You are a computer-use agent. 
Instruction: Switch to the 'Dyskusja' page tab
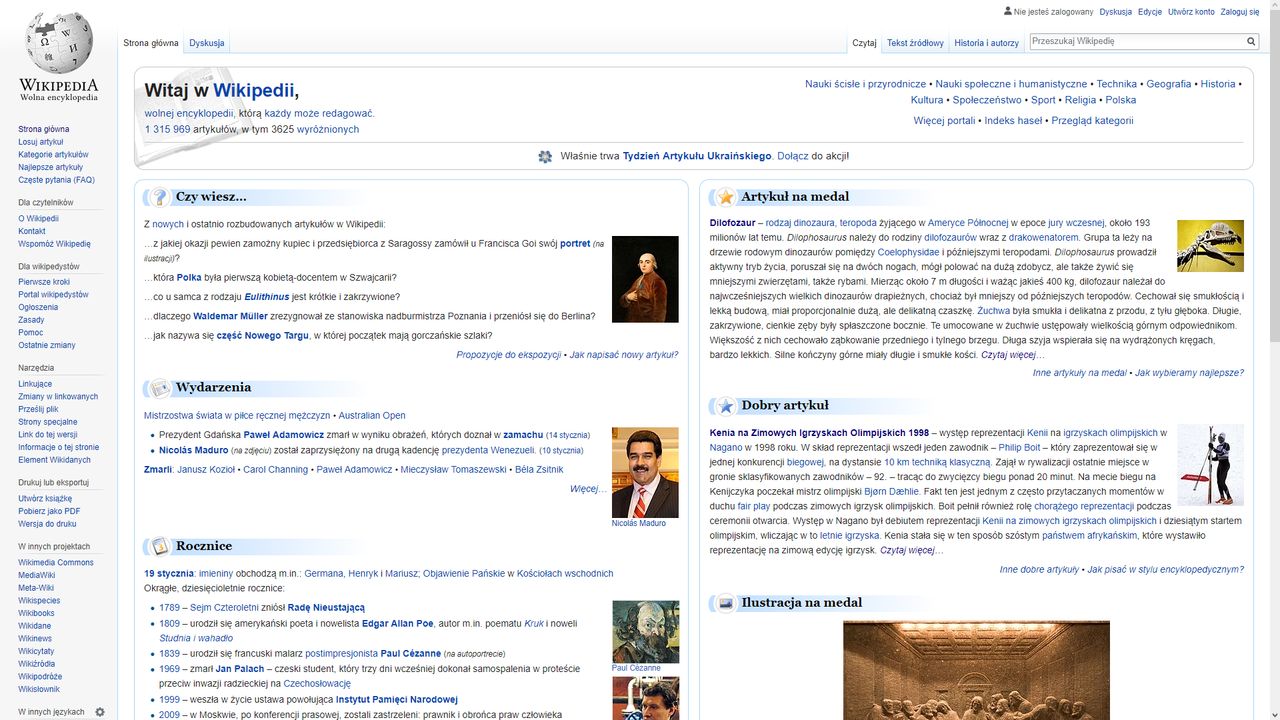(x=207, y=43)
